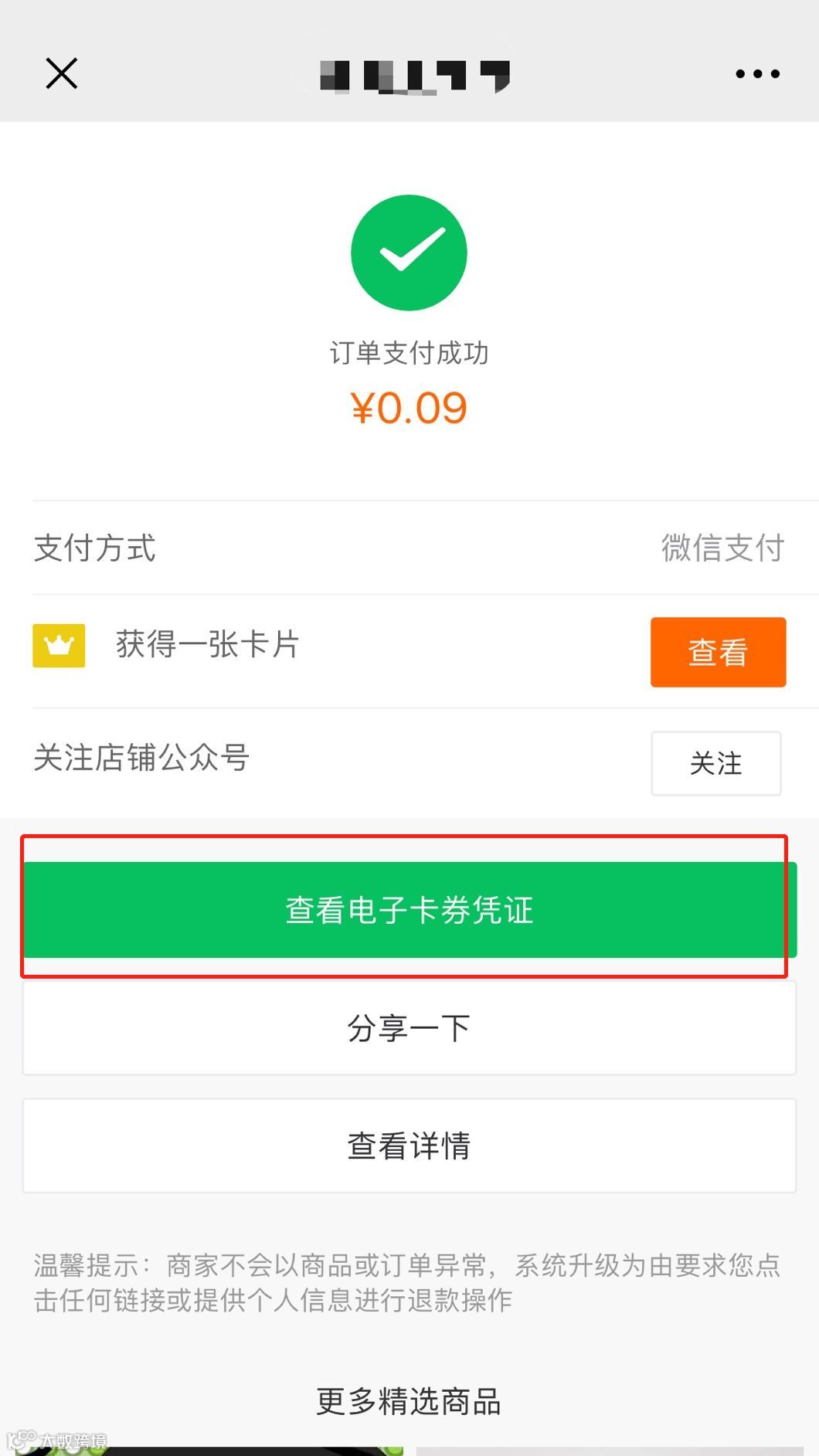The width and height of the screenshot is (819, 1456).
Task: Tap the 温馨提示 refund warning notice
Action: pyautogui.click(x=407, y=1282)
